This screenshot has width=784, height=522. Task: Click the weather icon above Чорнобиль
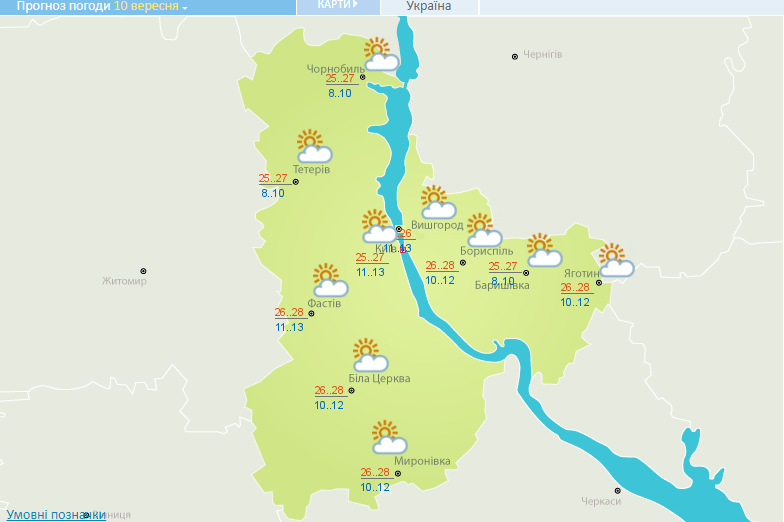381,54
